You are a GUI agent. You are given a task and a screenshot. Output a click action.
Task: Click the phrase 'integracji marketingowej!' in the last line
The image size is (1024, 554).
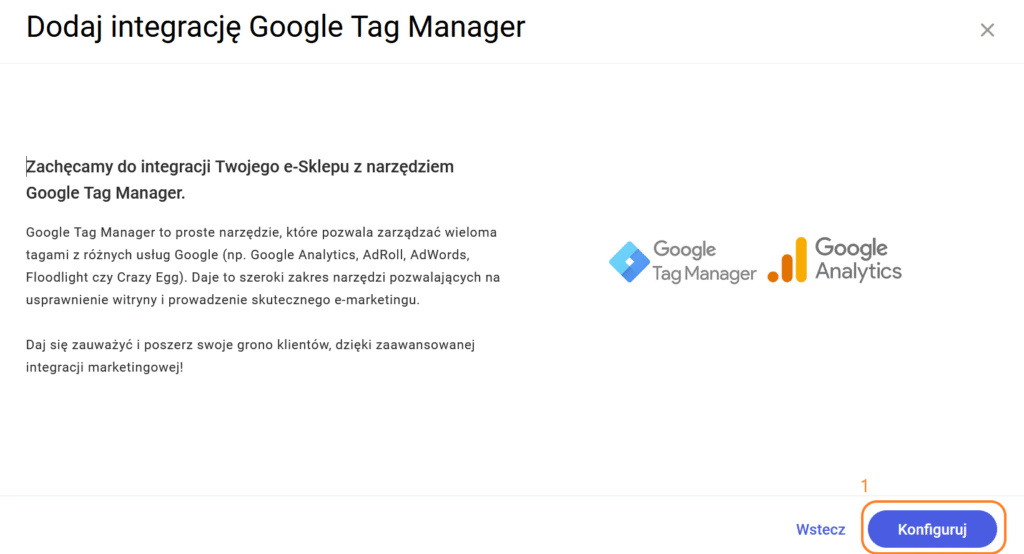point(104,368)
